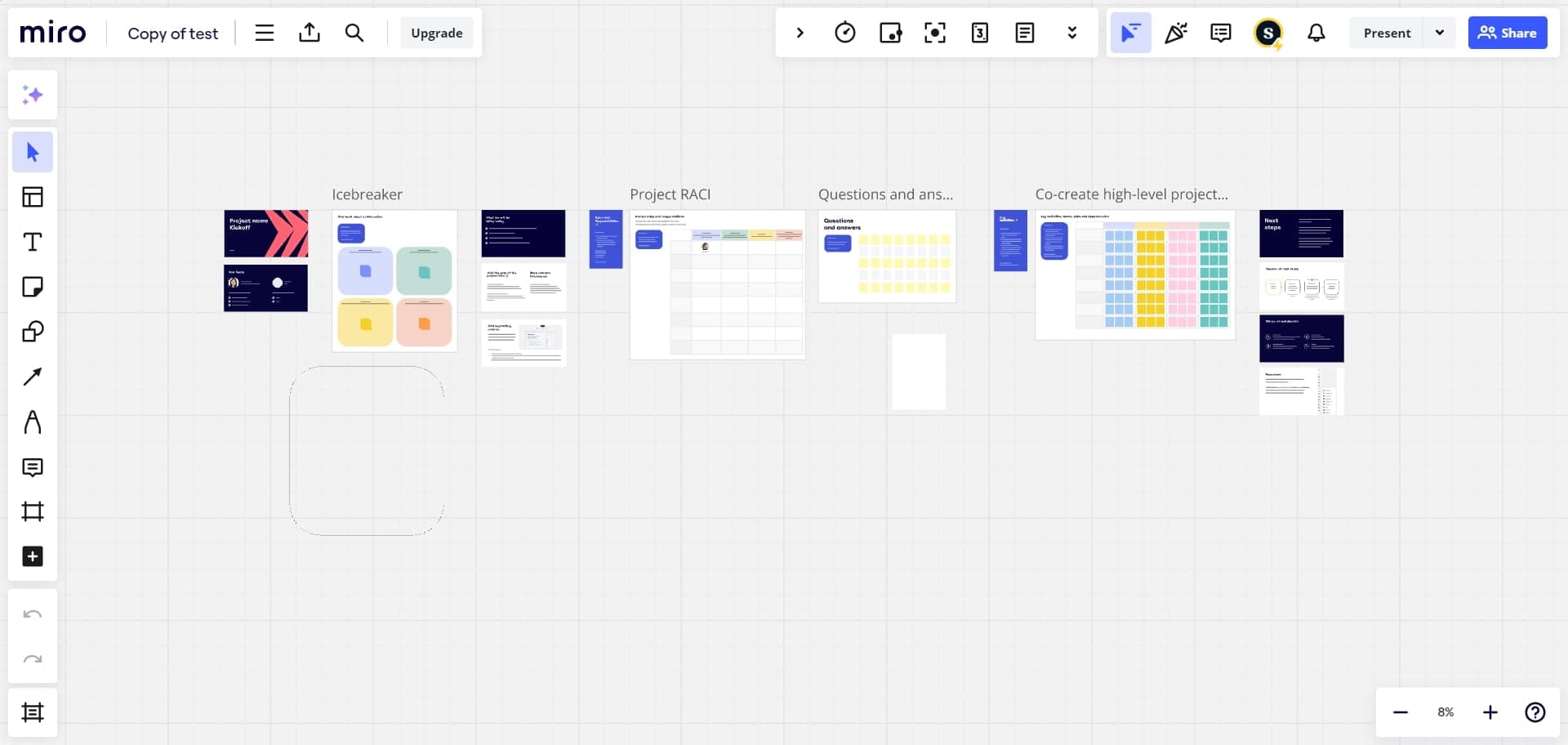
Task: Choose the Shapes tool
Action: (33, 332)
